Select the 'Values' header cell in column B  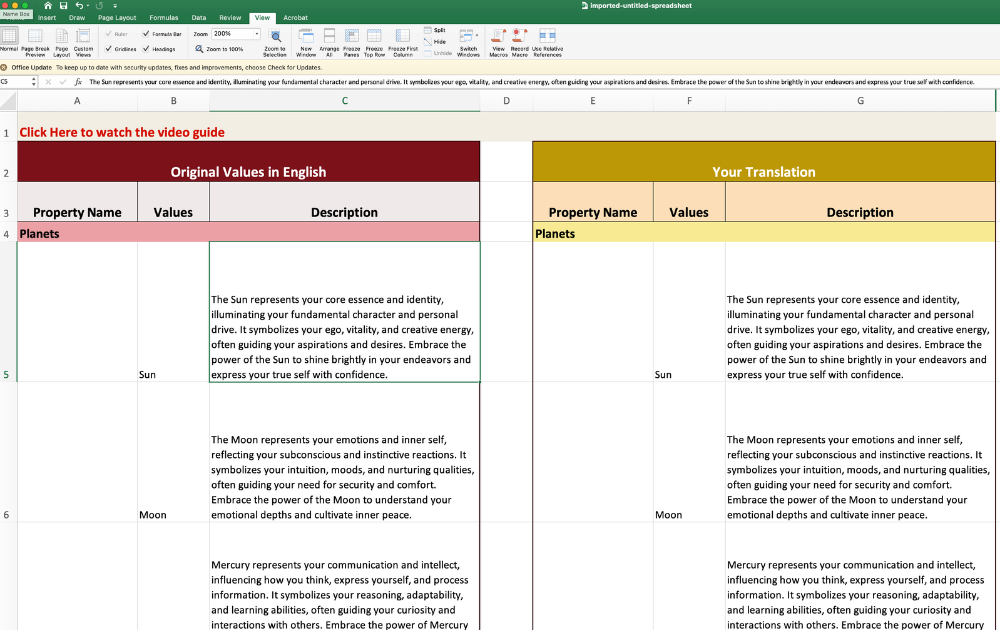point(173,202)
